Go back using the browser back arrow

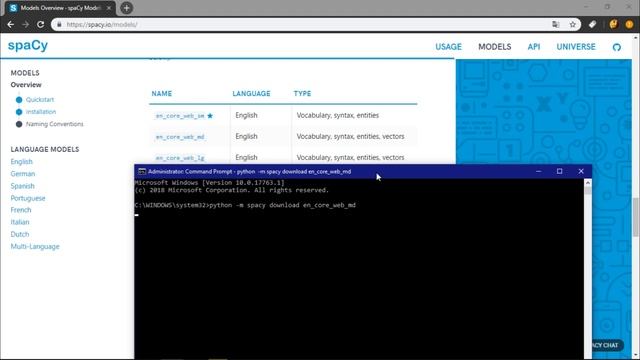[x=11, y=24]
